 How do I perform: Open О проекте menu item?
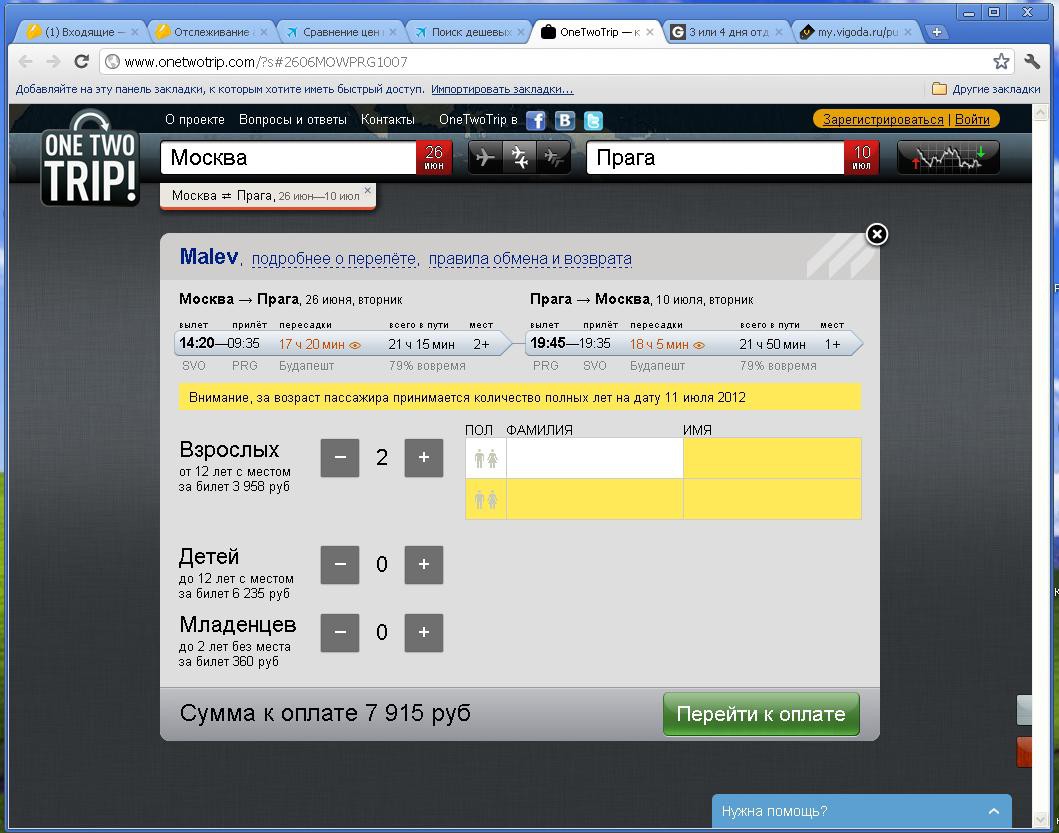tap(195, 120)
